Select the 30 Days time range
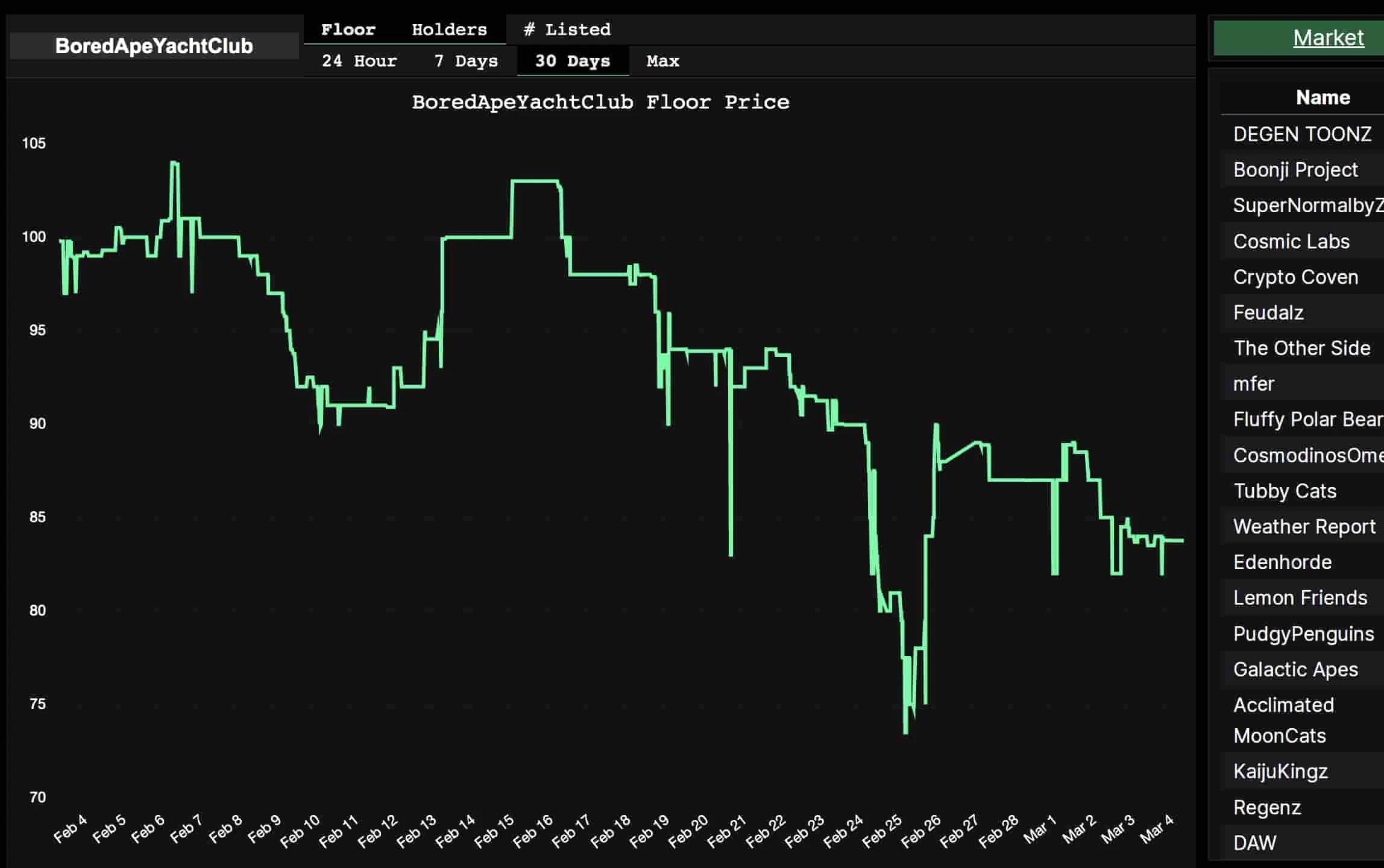 pos(573,61)
